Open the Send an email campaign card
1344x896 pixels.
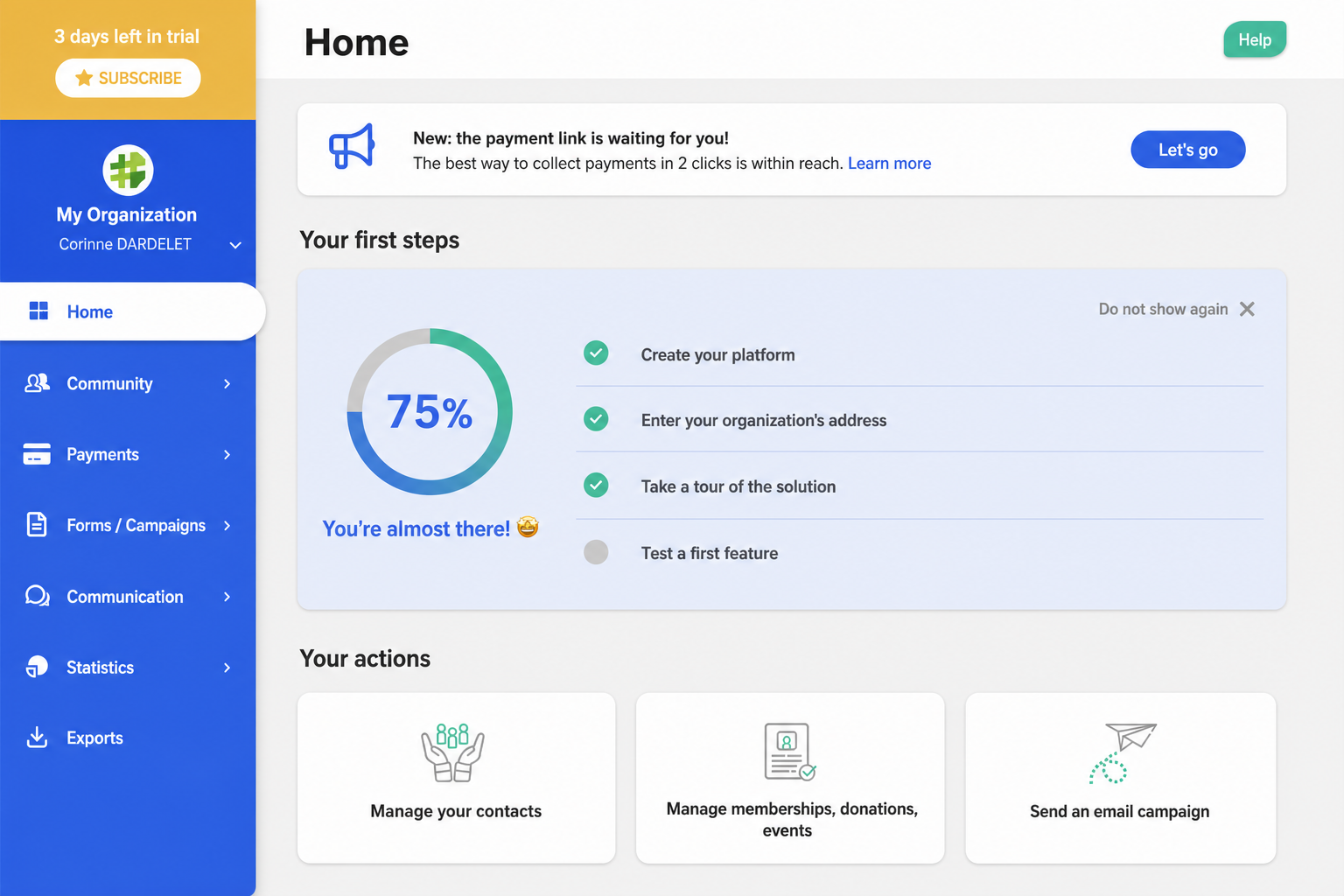[x=1120, y=778]
